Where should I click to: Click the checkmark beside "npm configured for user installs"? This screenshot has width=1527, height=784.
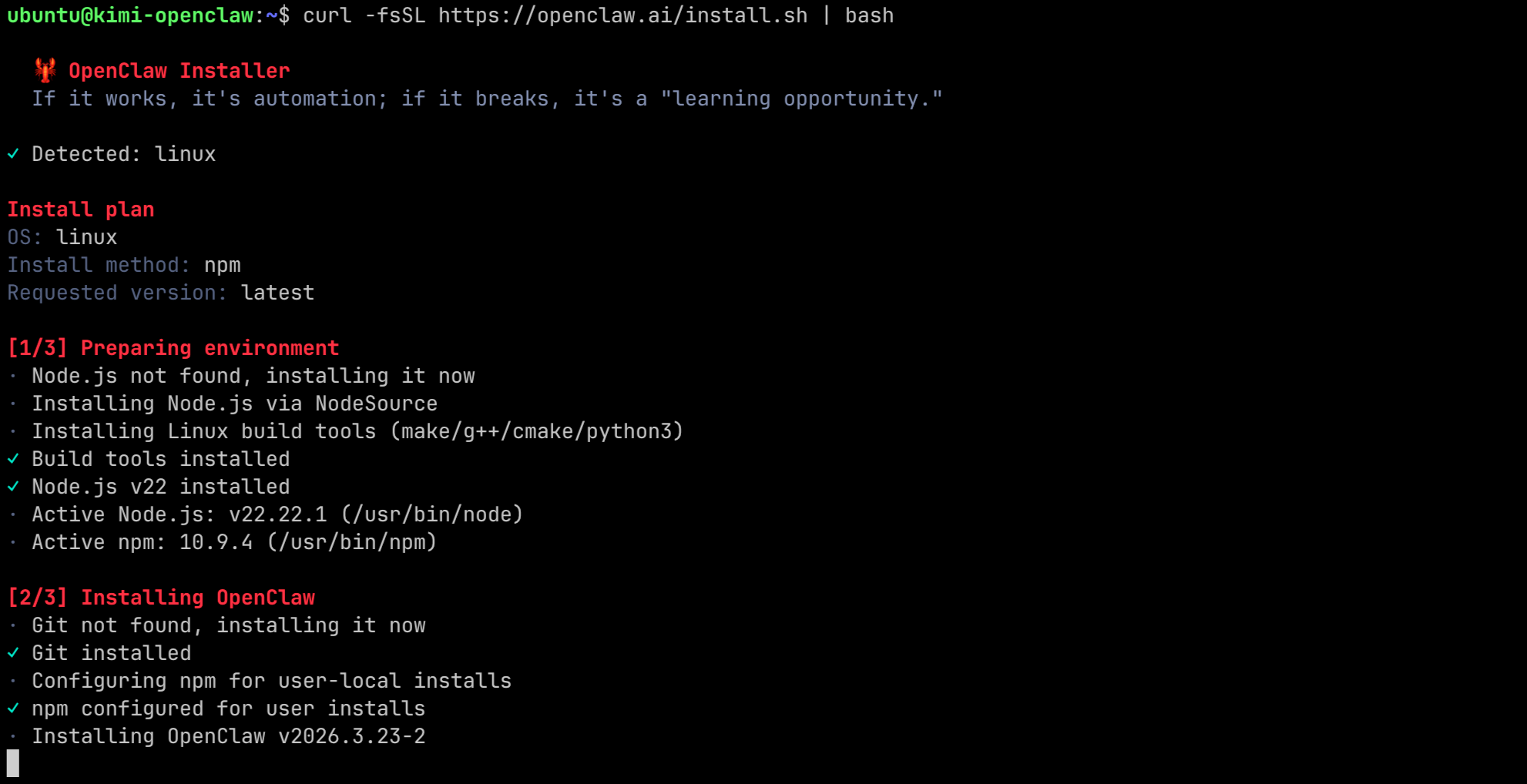point(13,709)
